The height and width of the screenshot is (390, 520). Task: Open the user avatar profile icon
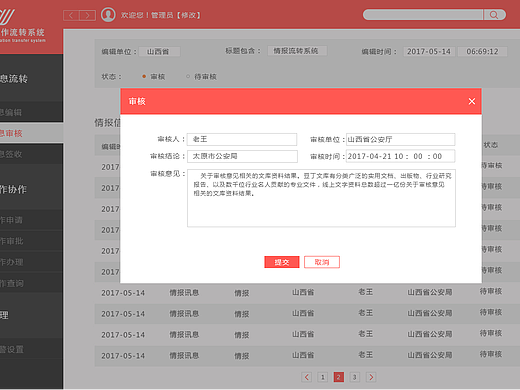[108, 15]
